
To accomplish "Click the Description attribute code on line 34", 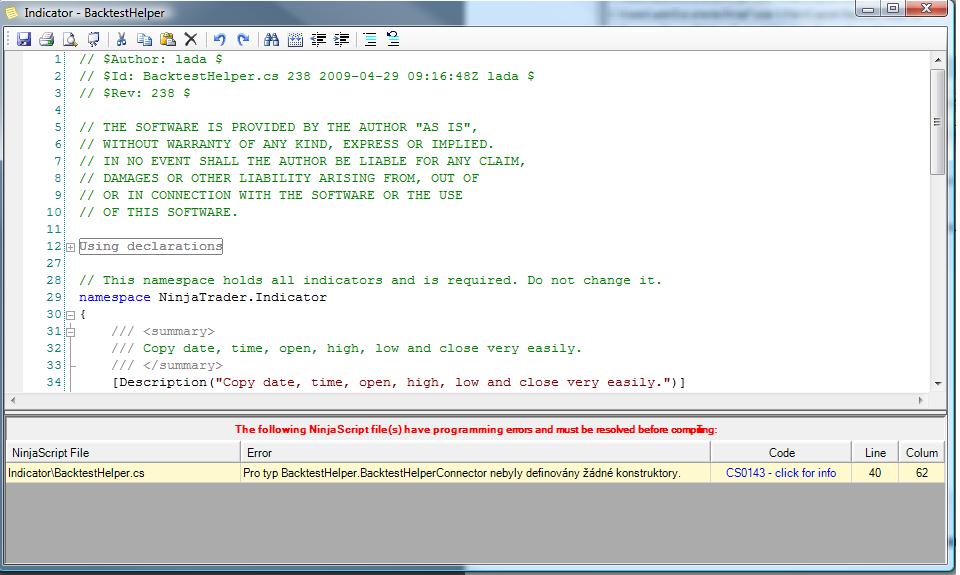I will point(399,382).
